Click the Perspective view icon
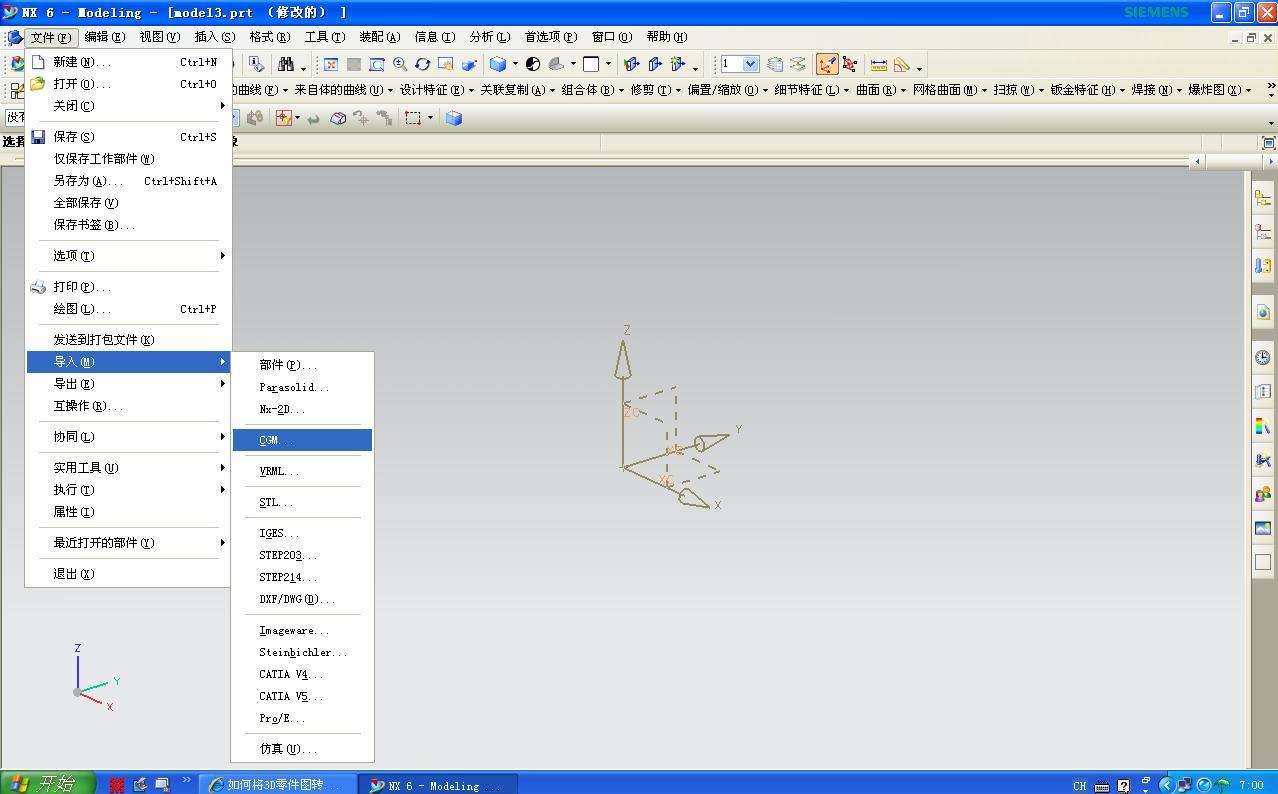1278x794 pixels. tap(469, 64)
